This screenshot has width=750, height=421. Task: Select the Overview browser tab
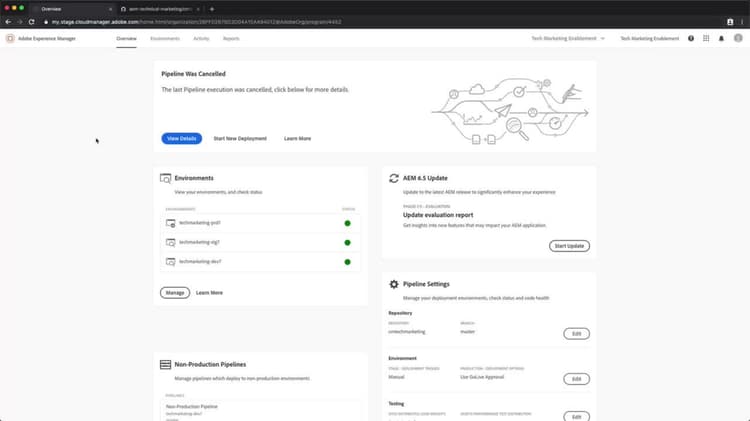tap(72, 9)
